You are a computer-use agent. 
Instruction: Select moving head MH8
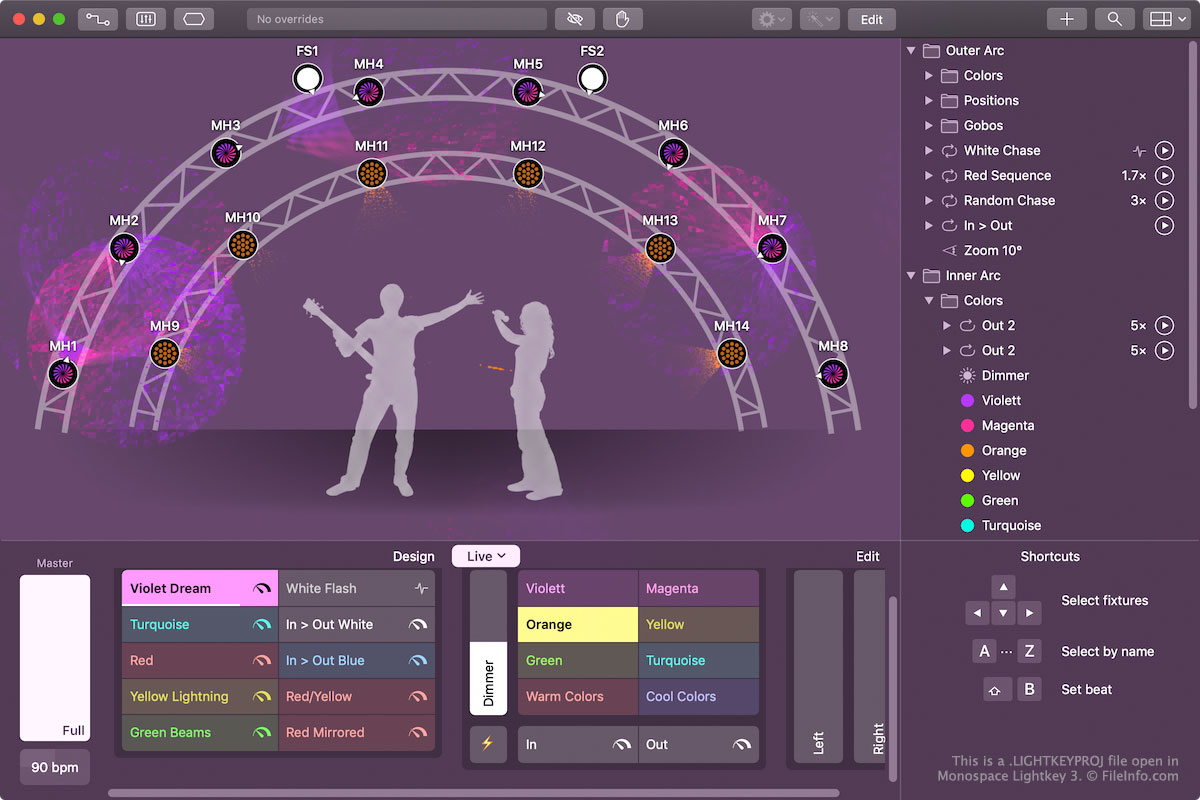click(833, 374)
